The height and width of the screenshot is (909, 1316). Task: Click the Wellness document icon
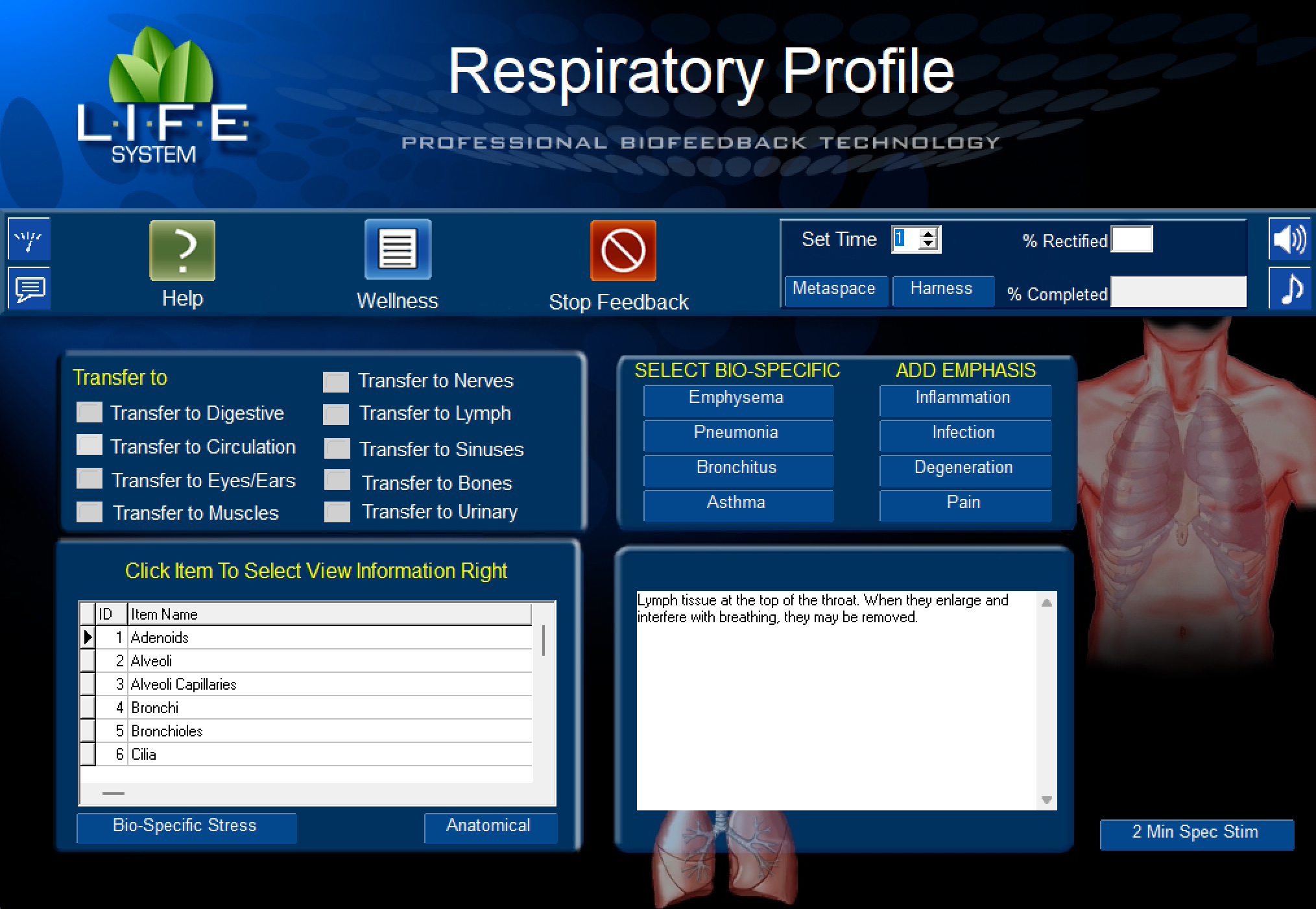tap(397, 249)
